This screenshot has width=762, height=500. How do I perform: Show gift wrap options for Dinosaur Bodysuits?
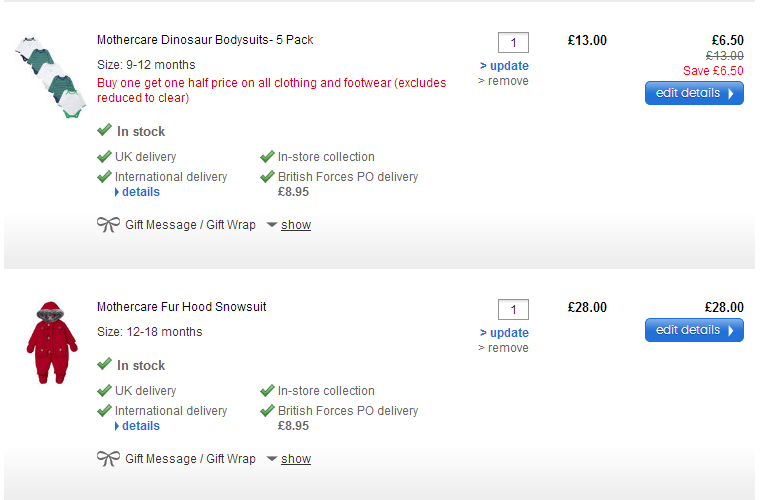(295, 225)
